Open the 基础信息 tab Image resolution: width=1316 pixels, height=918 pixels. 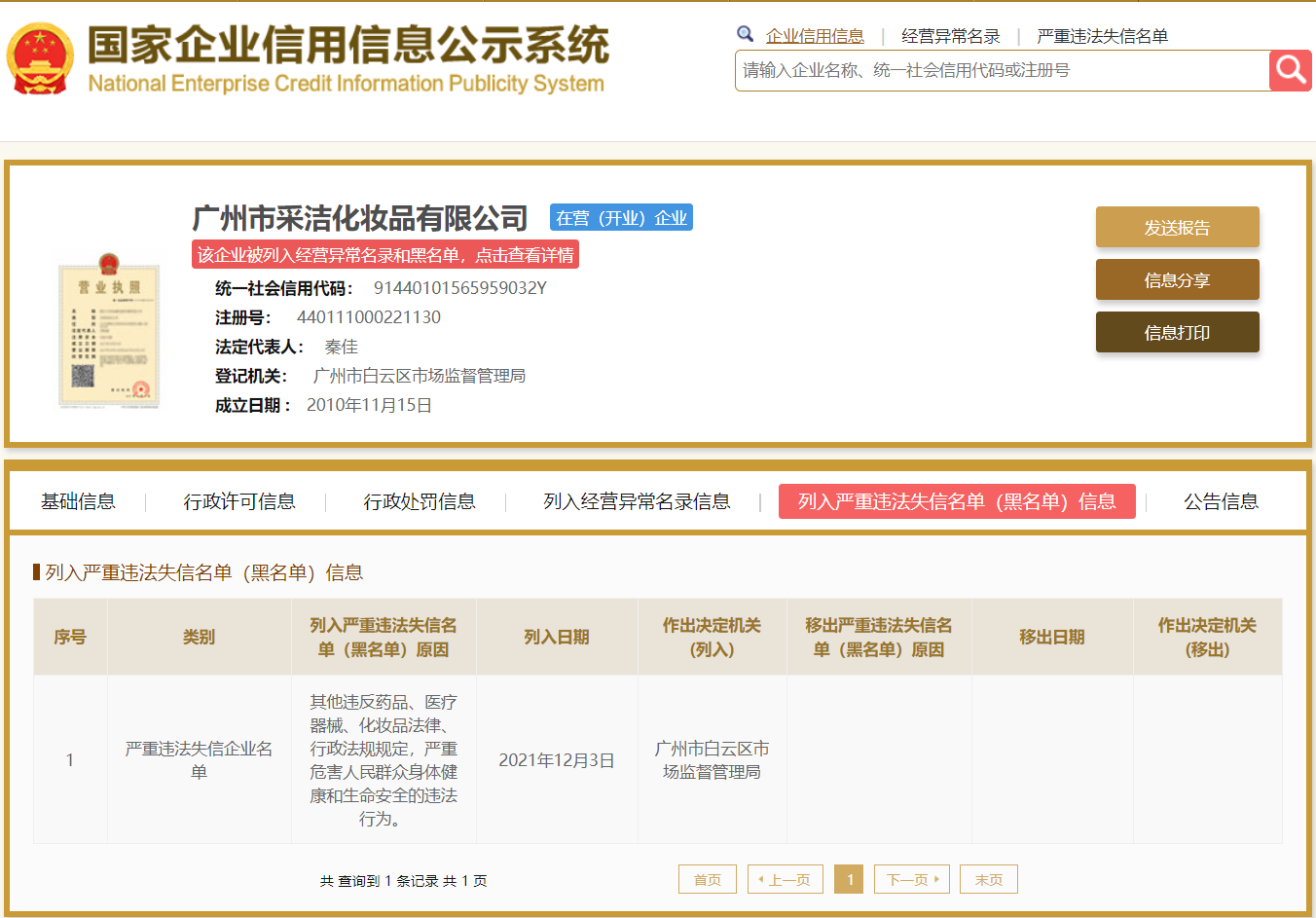(x=78, y=501)
